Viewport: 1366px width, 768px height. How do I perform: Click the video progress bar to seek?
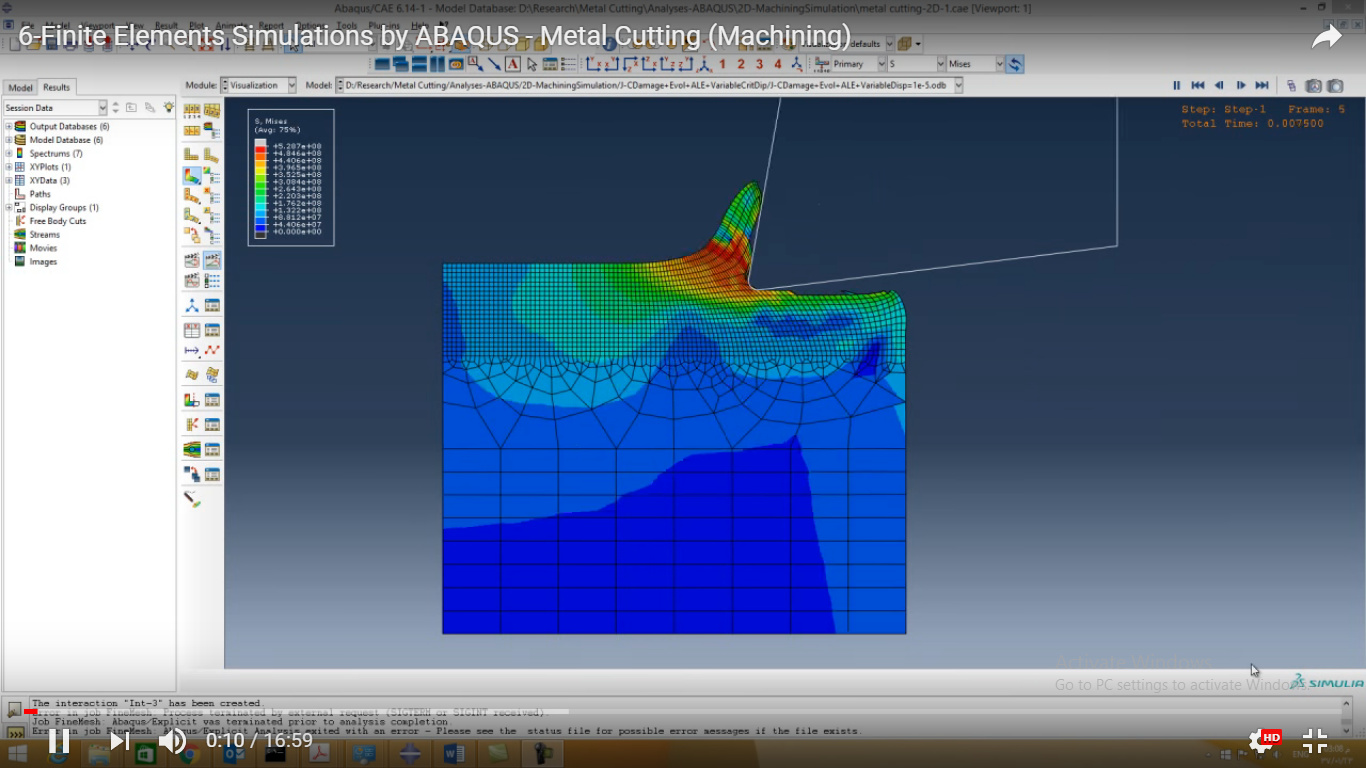(x=683, y=712)
